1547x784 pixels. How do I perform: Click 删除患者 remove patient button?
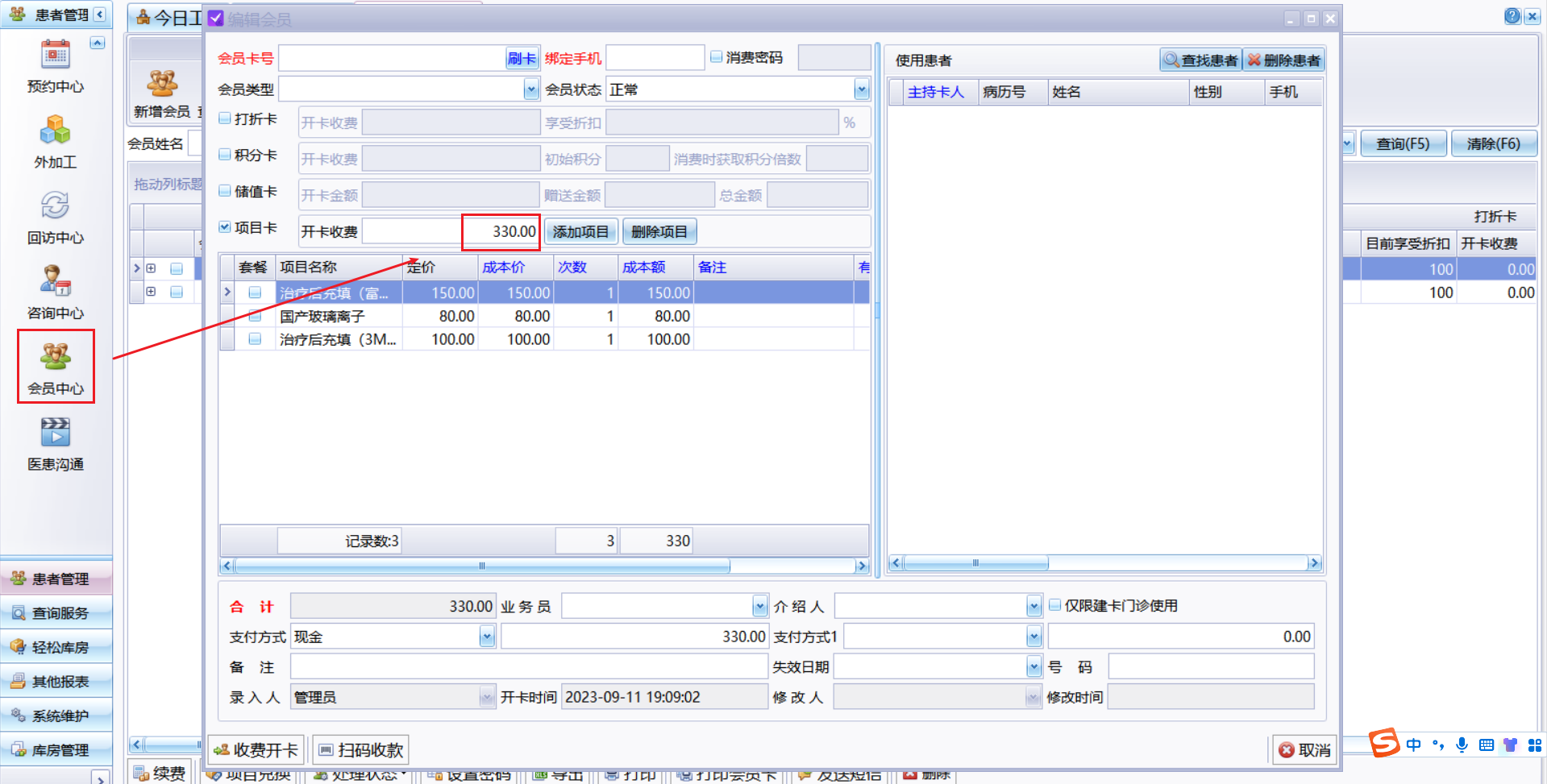click(1283, 60)
